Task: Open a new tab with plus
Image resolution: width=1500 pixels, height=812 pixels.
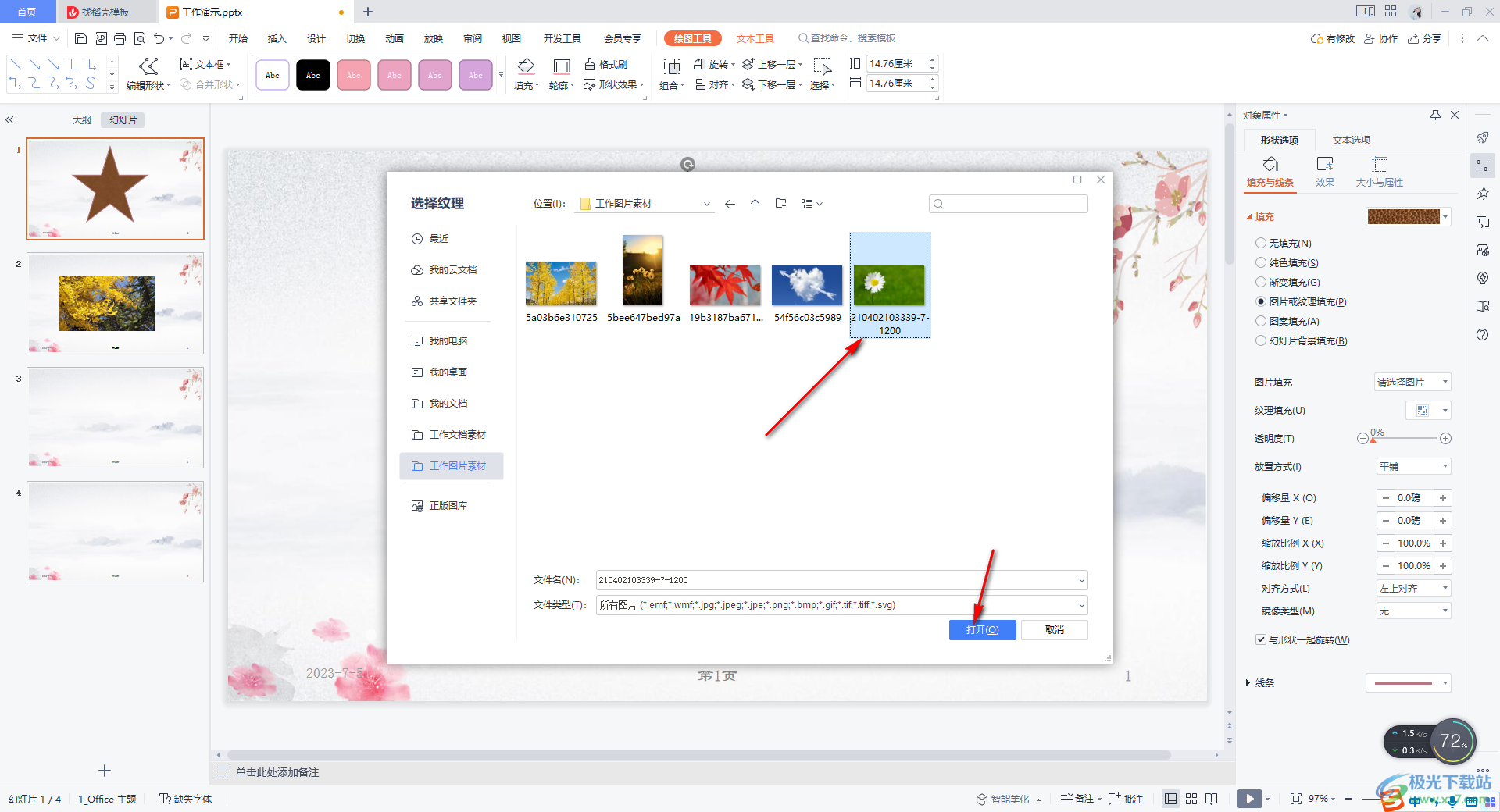Action: (368, 12)
